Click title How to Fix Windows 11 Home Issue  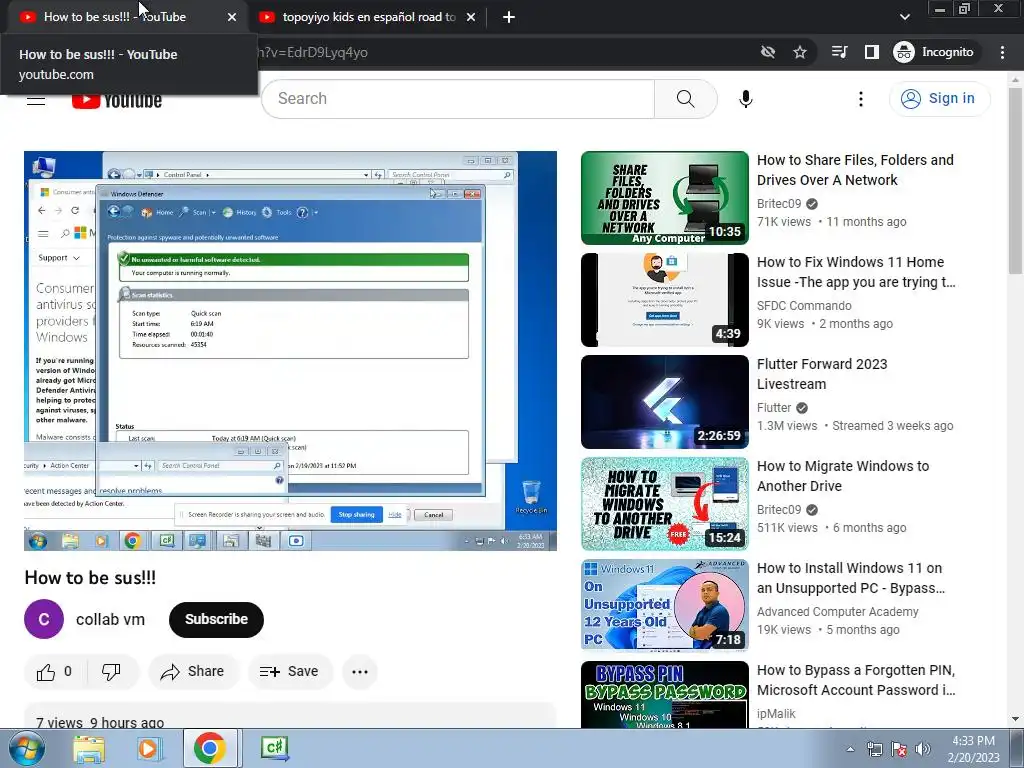tap(856, 272)
